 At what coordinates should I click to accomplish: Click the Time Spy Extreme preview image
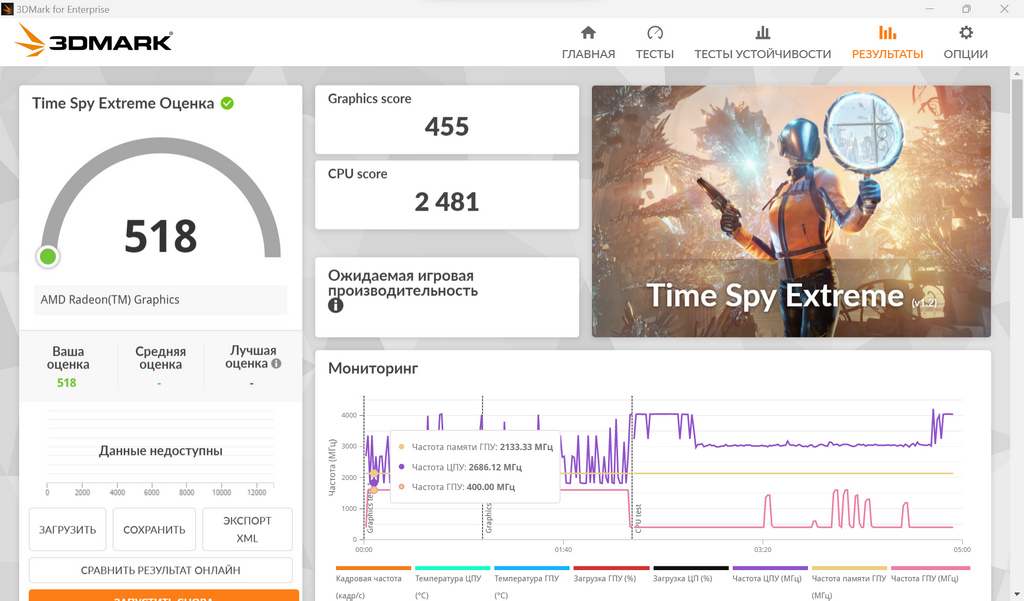tap(791, 211)
